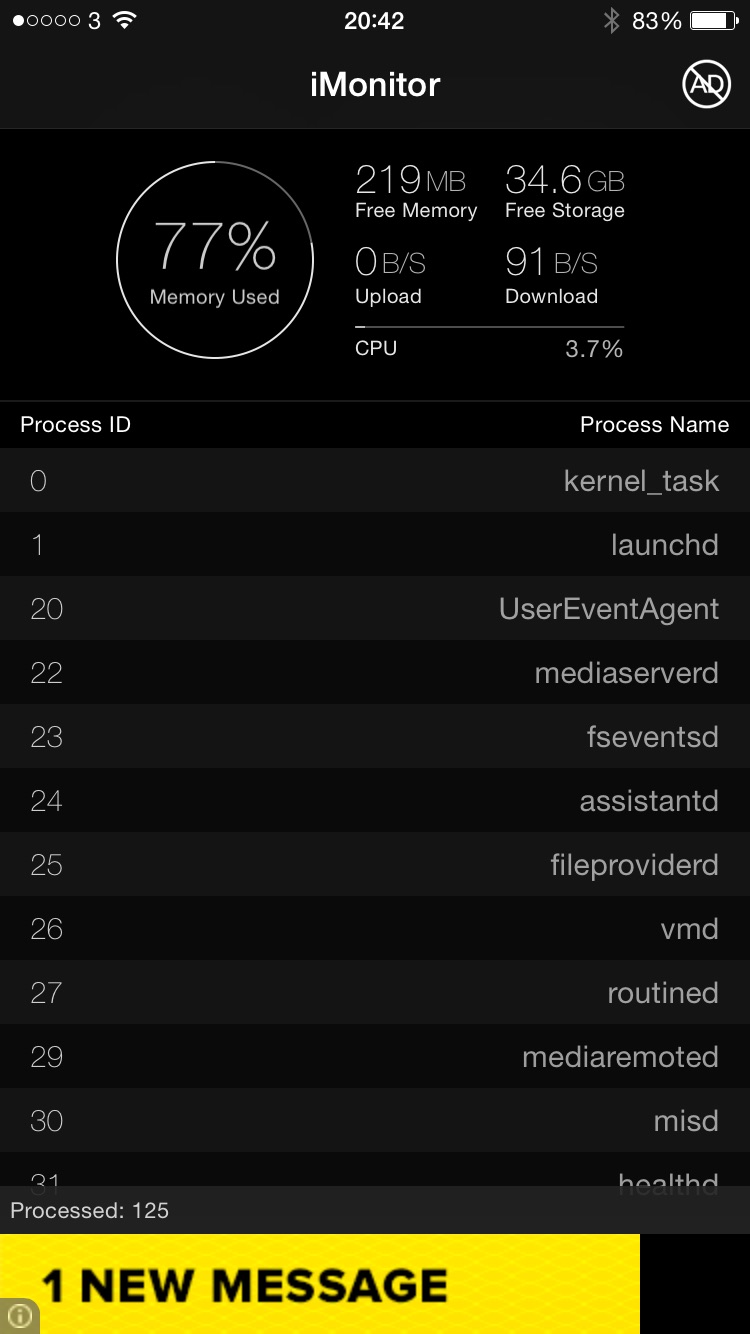
Task: Select the kernel_task process row
Action: point(375,481)
